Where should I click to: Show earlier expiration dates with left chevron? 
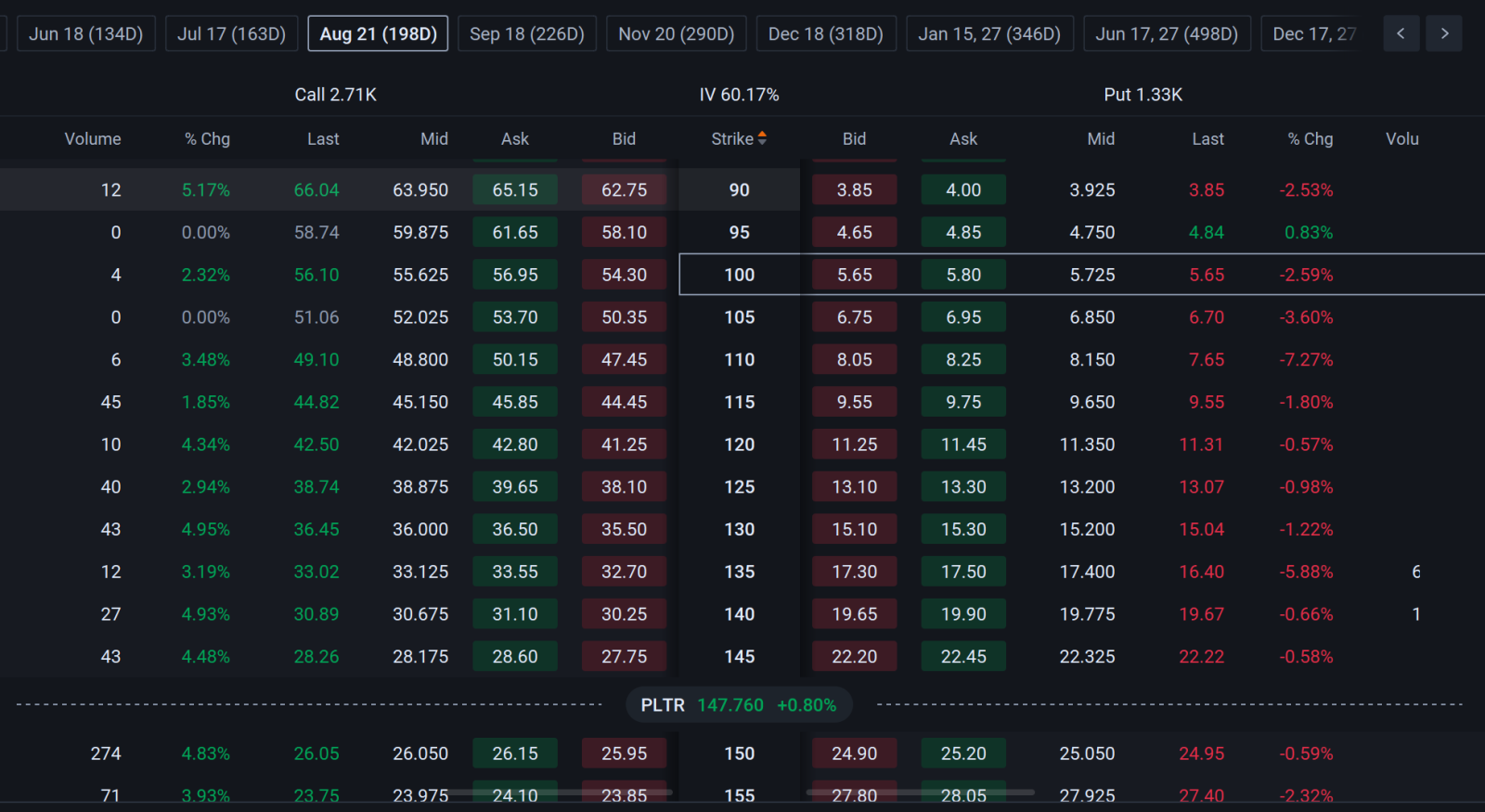[1401, 33]
